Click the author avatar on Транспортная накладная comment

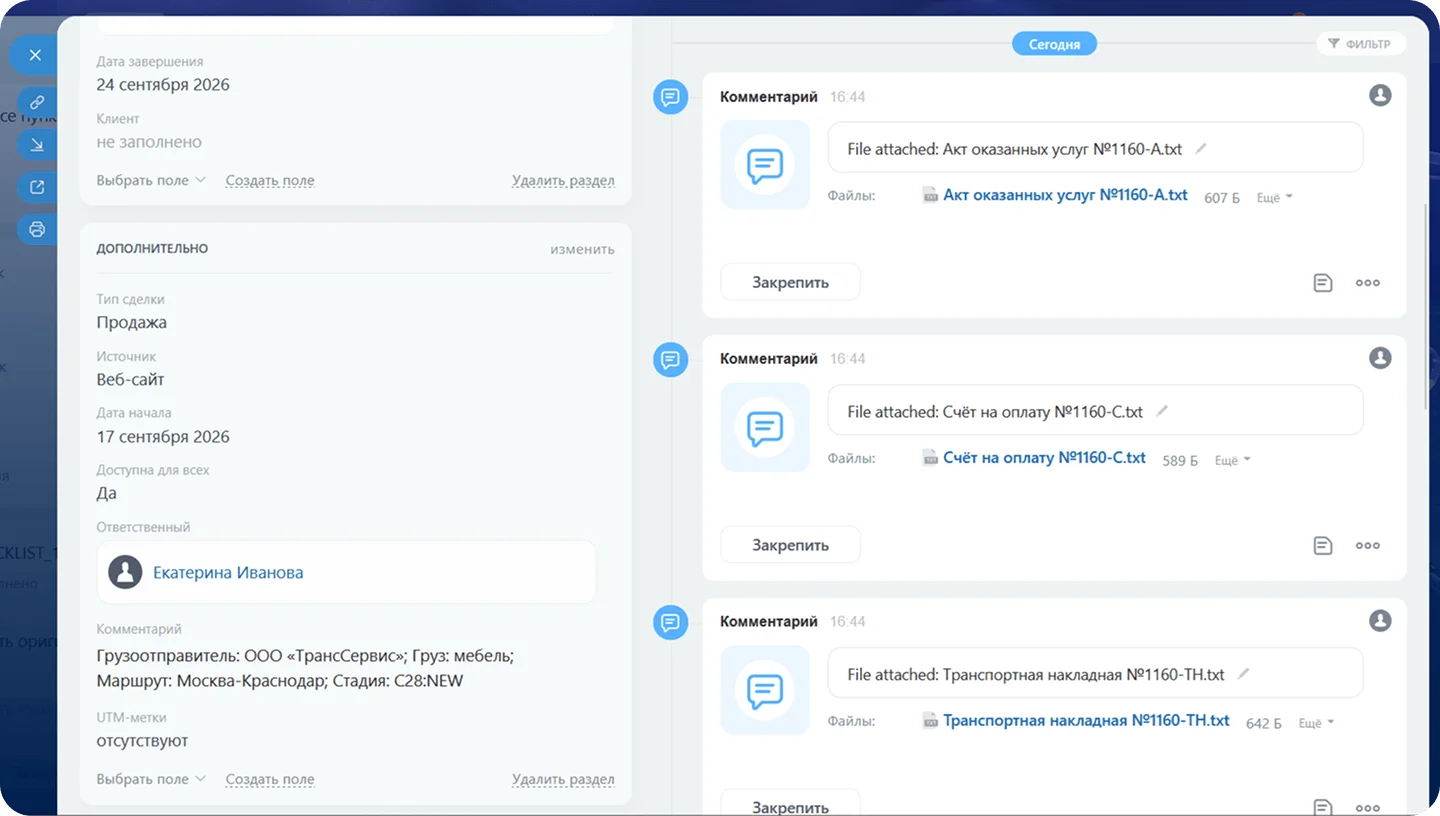tap(1380, 621)
